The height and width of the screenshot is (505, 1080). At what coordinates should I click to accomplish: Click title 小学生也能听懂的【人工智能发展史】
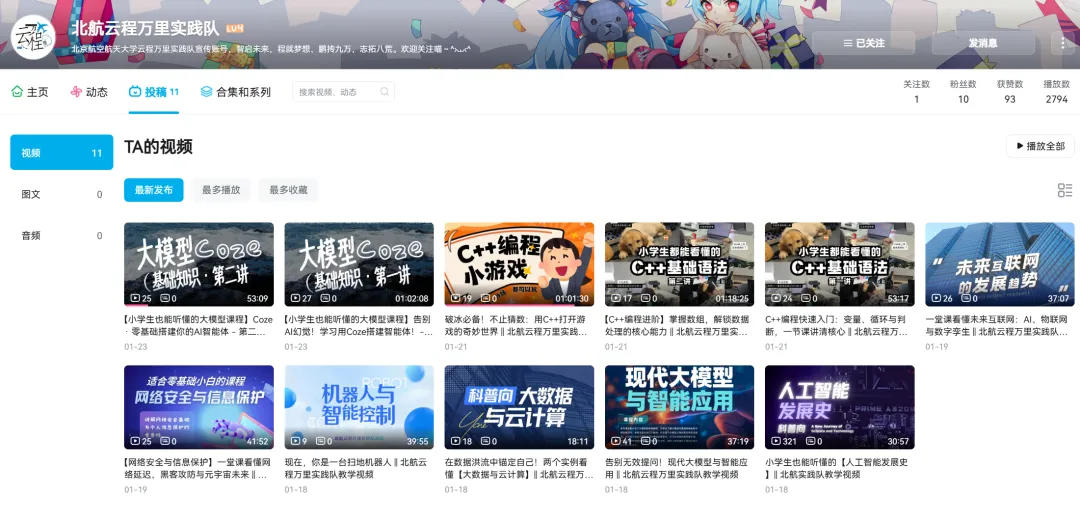coord(837,468)
